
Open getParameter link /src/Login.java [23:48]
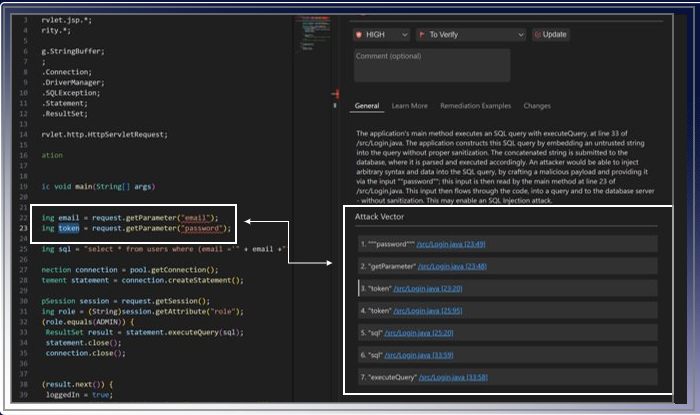pos(452,266)
